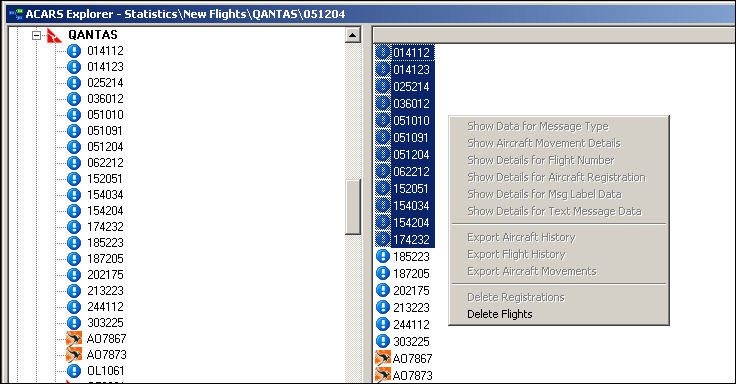This screenshot has height=384, width=736.
Task: Select highlighted 154034 in right list
Action: tap(412, 206)
